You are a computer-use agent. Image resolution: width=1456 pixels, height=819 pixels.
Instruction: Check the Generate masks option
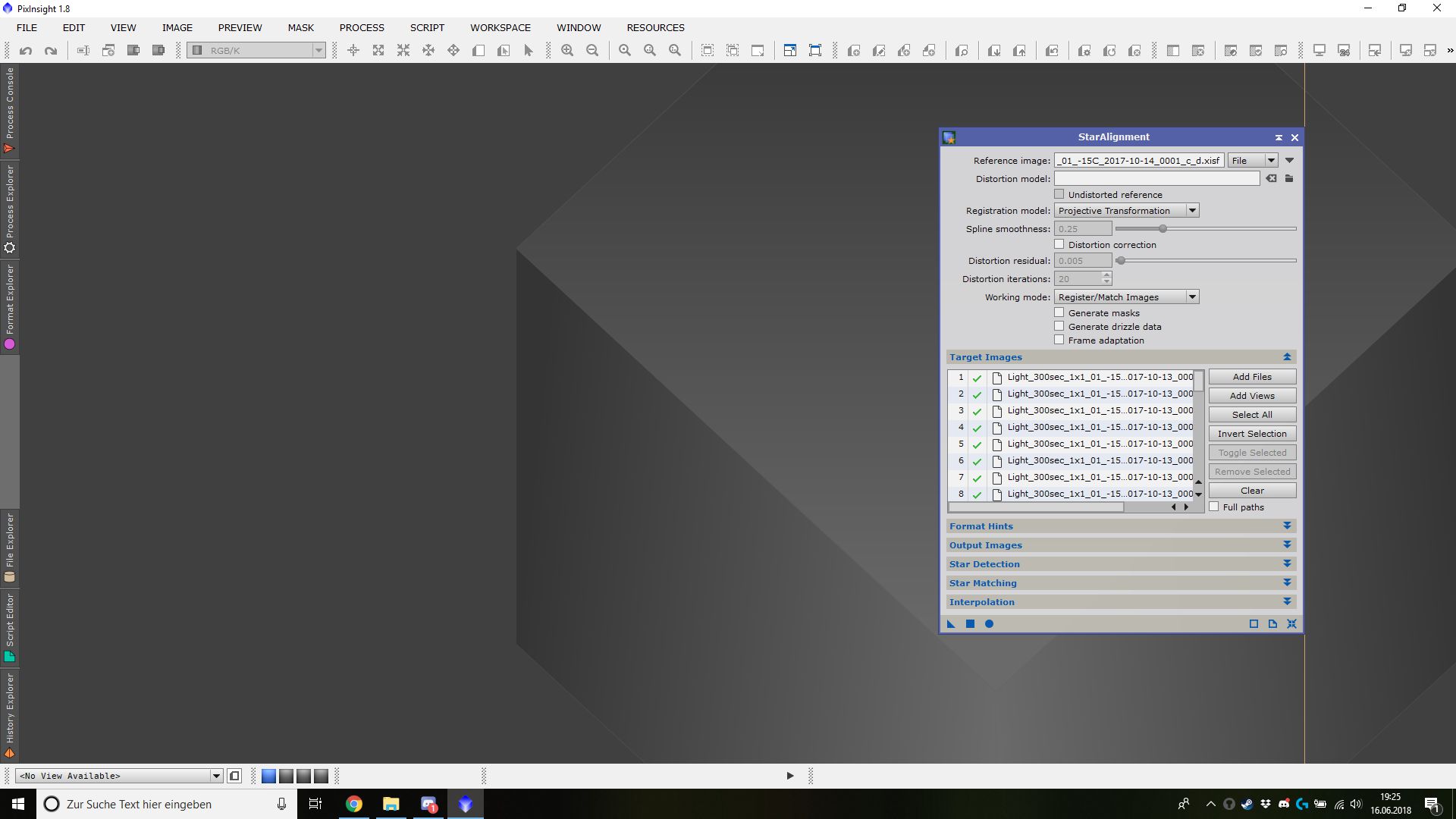point(1059,313)
